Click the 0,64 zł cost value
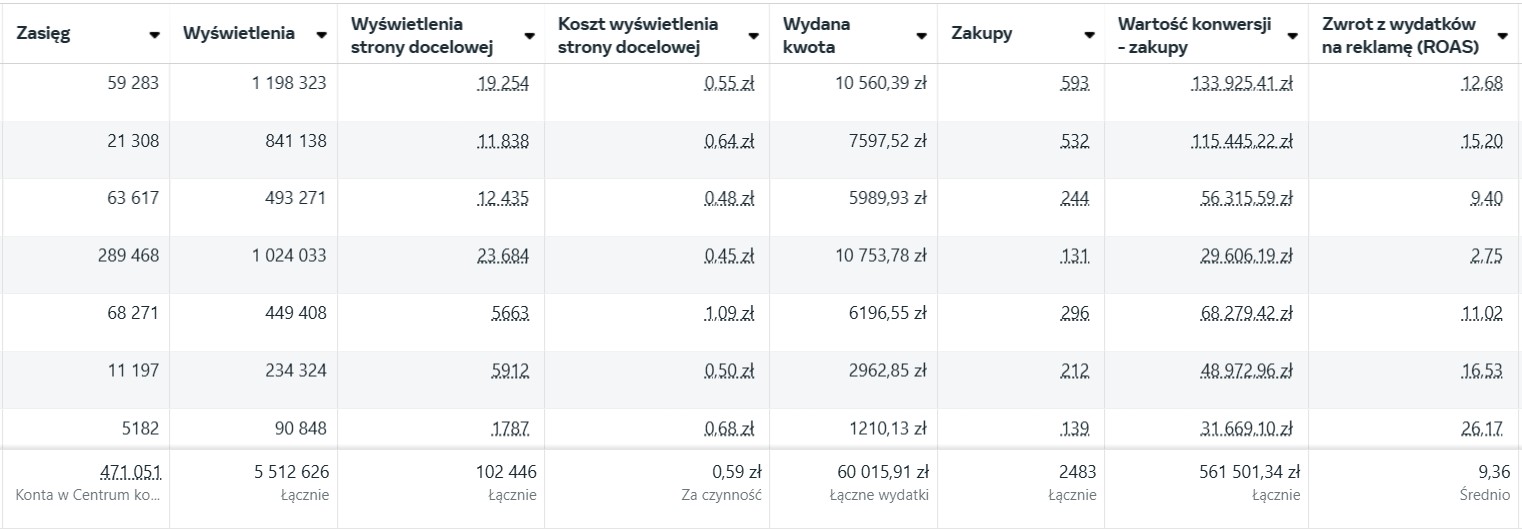Screen dimensions: 1522x531 coord(729,142)
